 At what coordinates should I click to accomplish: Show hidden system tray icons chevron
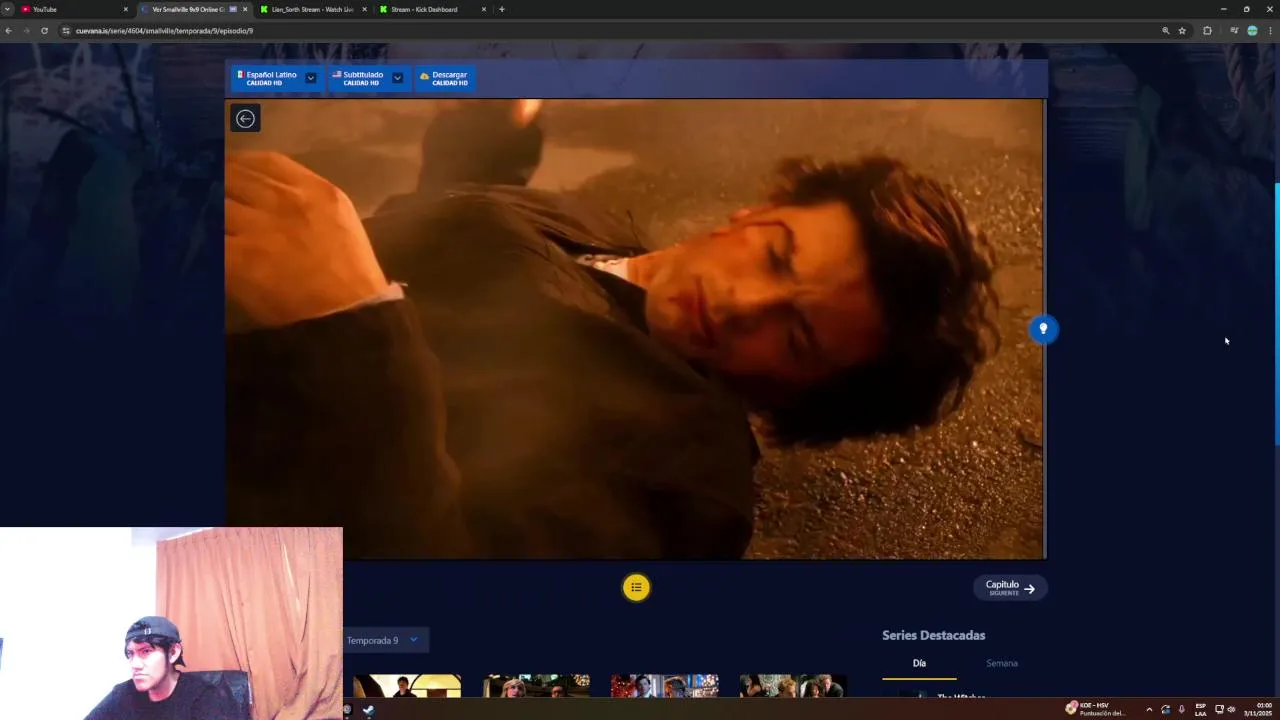(x=1149, y=710)
